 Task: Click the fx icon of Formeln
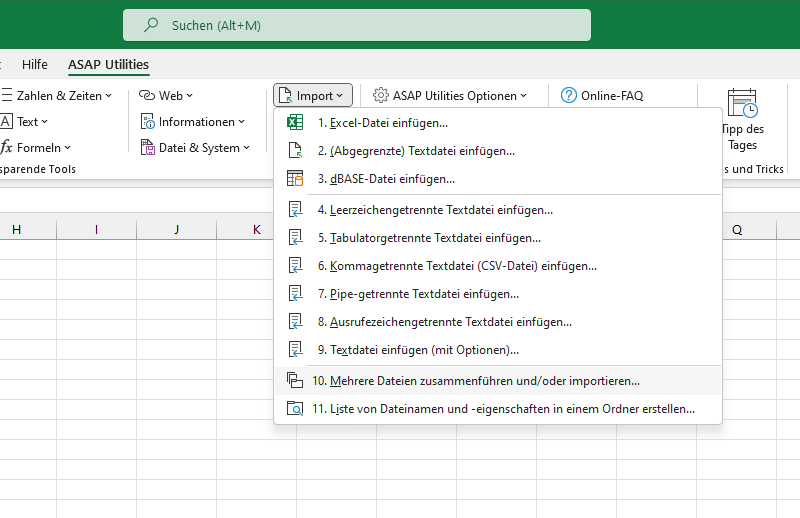click(6, 147)
